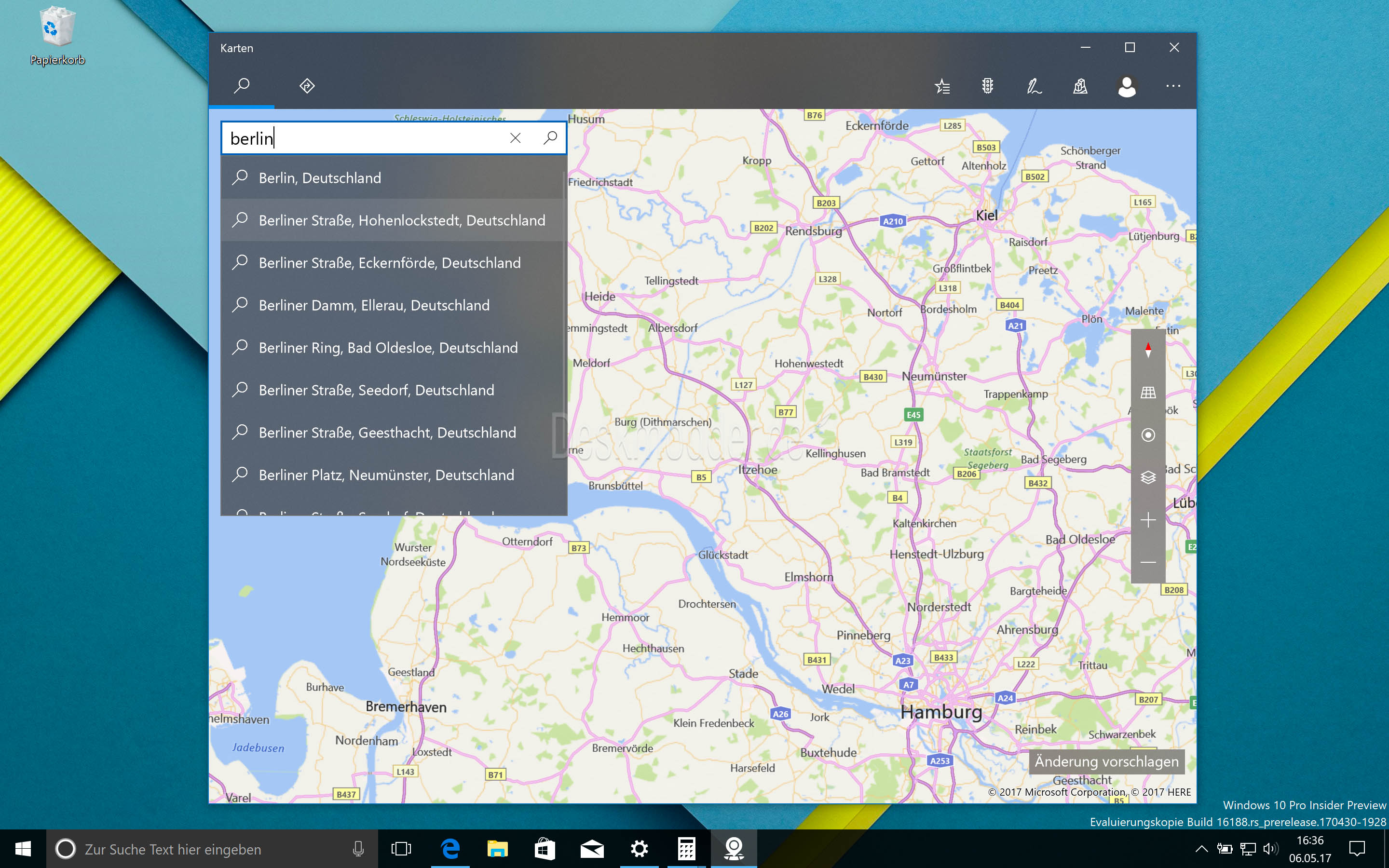Maximize the Karten window
Viewport: 1389px width, 868px height.
pos(1130,48)
